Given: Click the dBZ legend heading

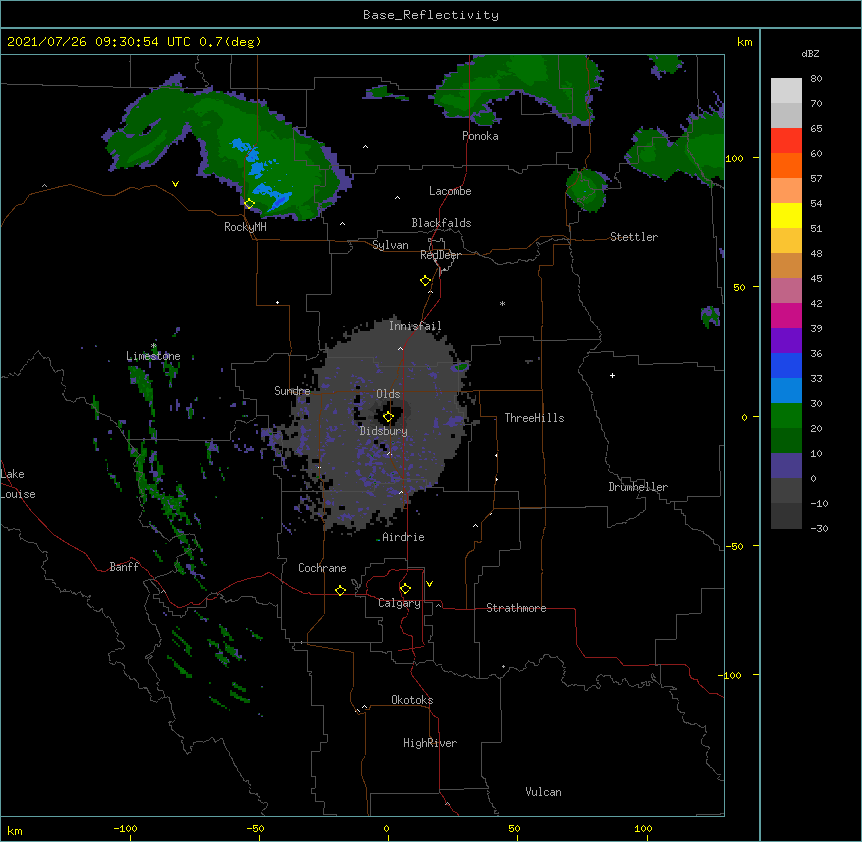Looking at the screenshot, I should pos(810,53).
